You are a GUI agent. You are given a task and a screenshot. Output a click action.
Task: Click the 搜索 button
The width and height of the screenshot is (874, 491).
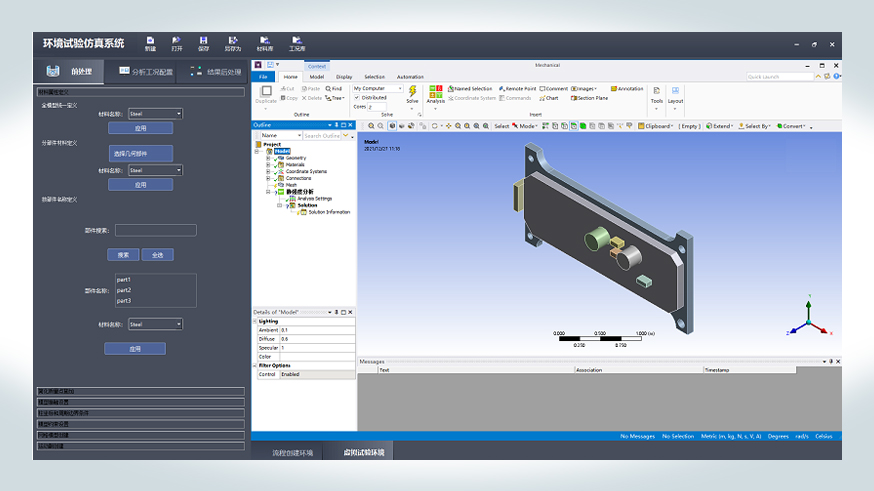123,255
